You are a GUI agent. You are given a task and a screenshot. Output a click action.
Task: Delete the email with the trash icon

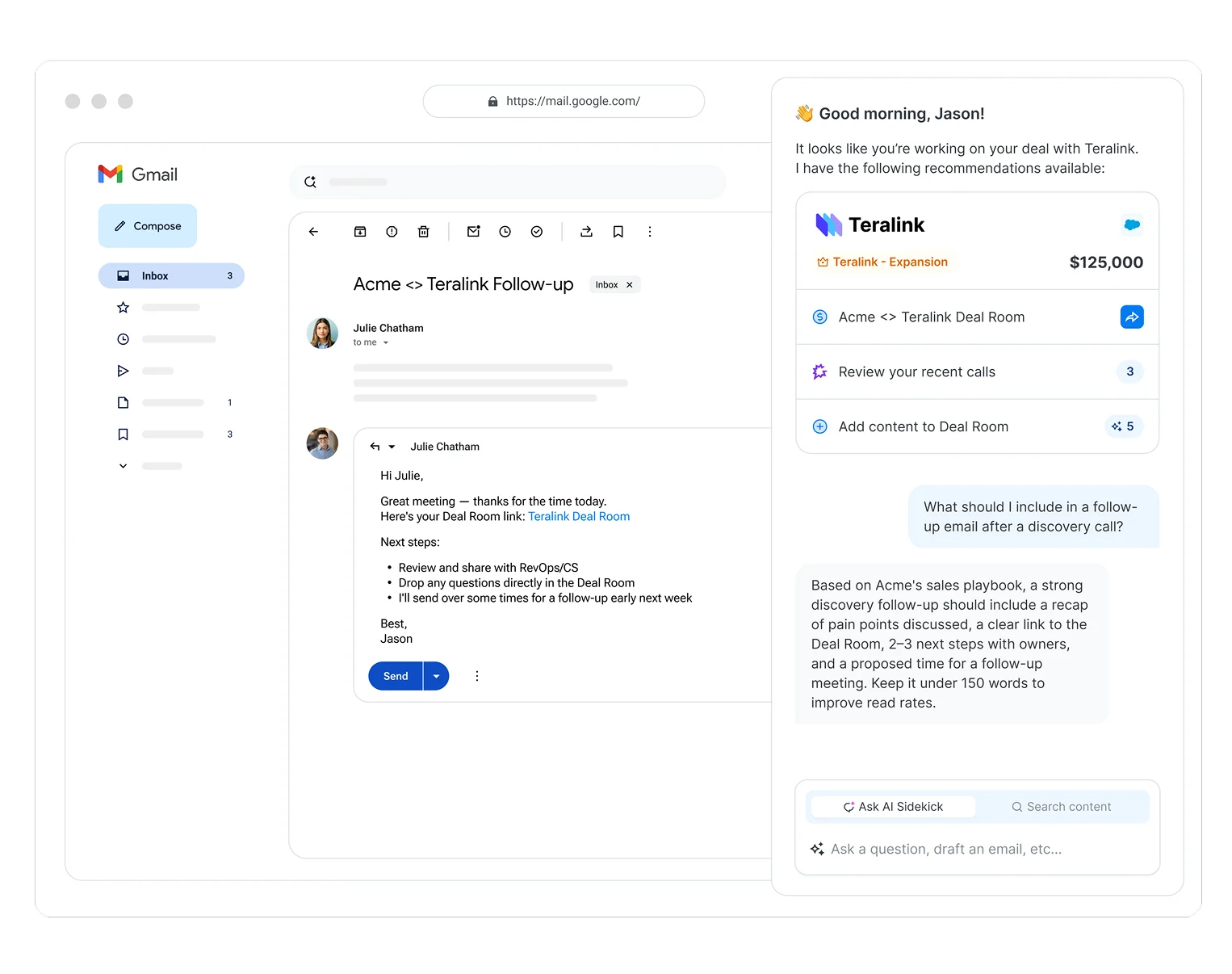[423, 232]
